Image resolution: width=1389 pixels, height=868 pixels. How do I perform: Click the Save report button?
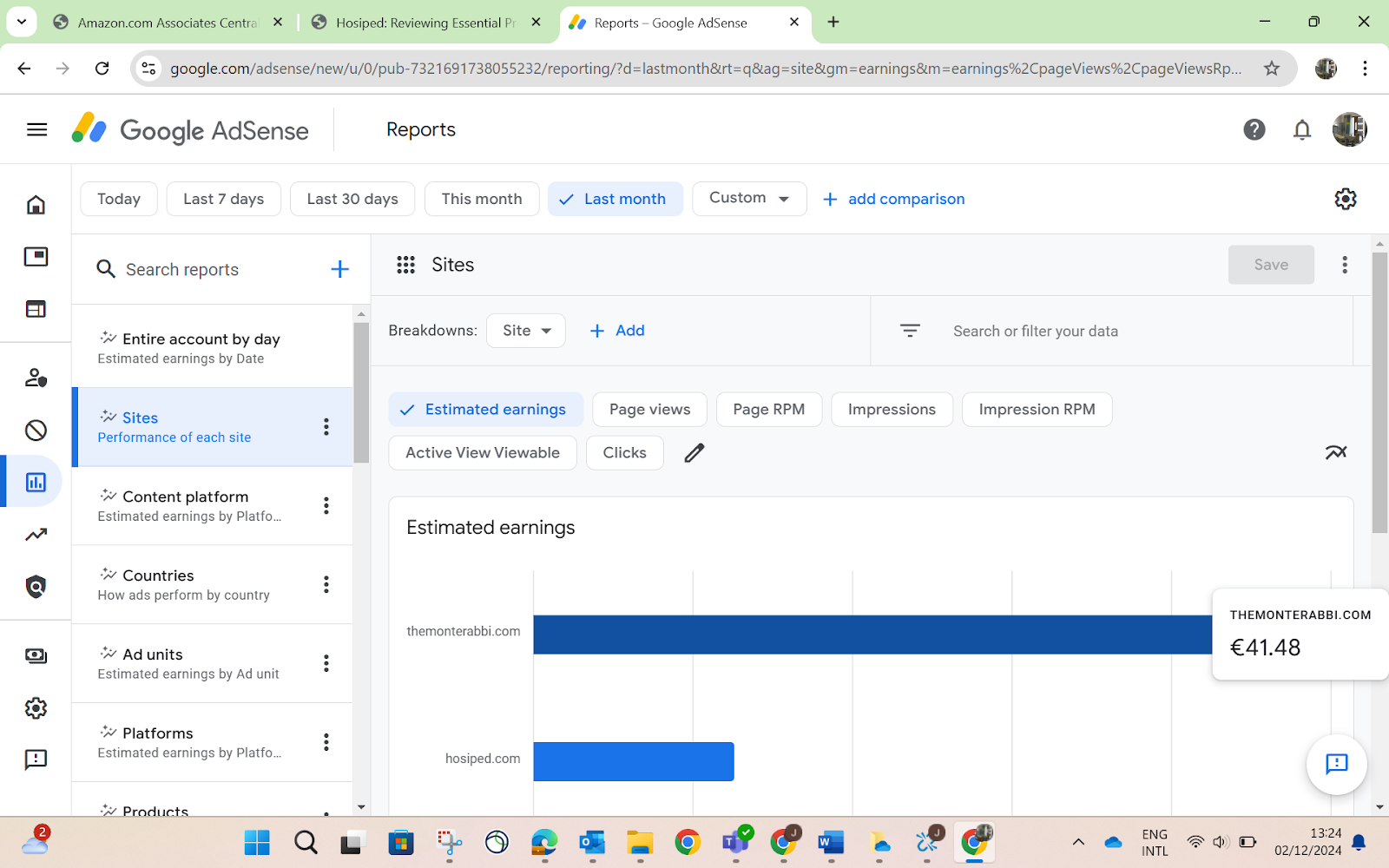(x=1270, y=265)
